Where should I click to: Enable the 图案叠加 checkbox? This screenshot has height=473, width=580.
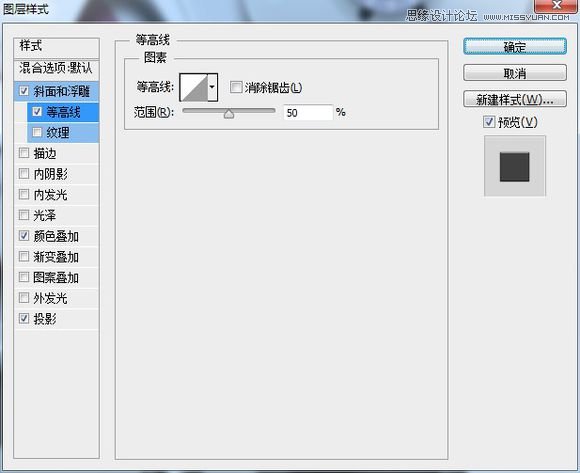pos(24,277)
